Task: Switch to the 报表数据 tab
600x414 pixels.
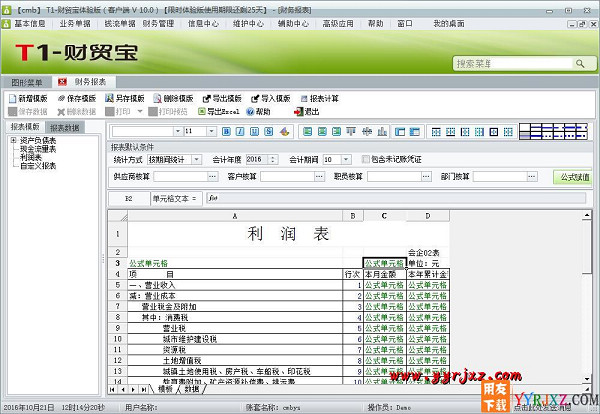Action: [64, 127]
